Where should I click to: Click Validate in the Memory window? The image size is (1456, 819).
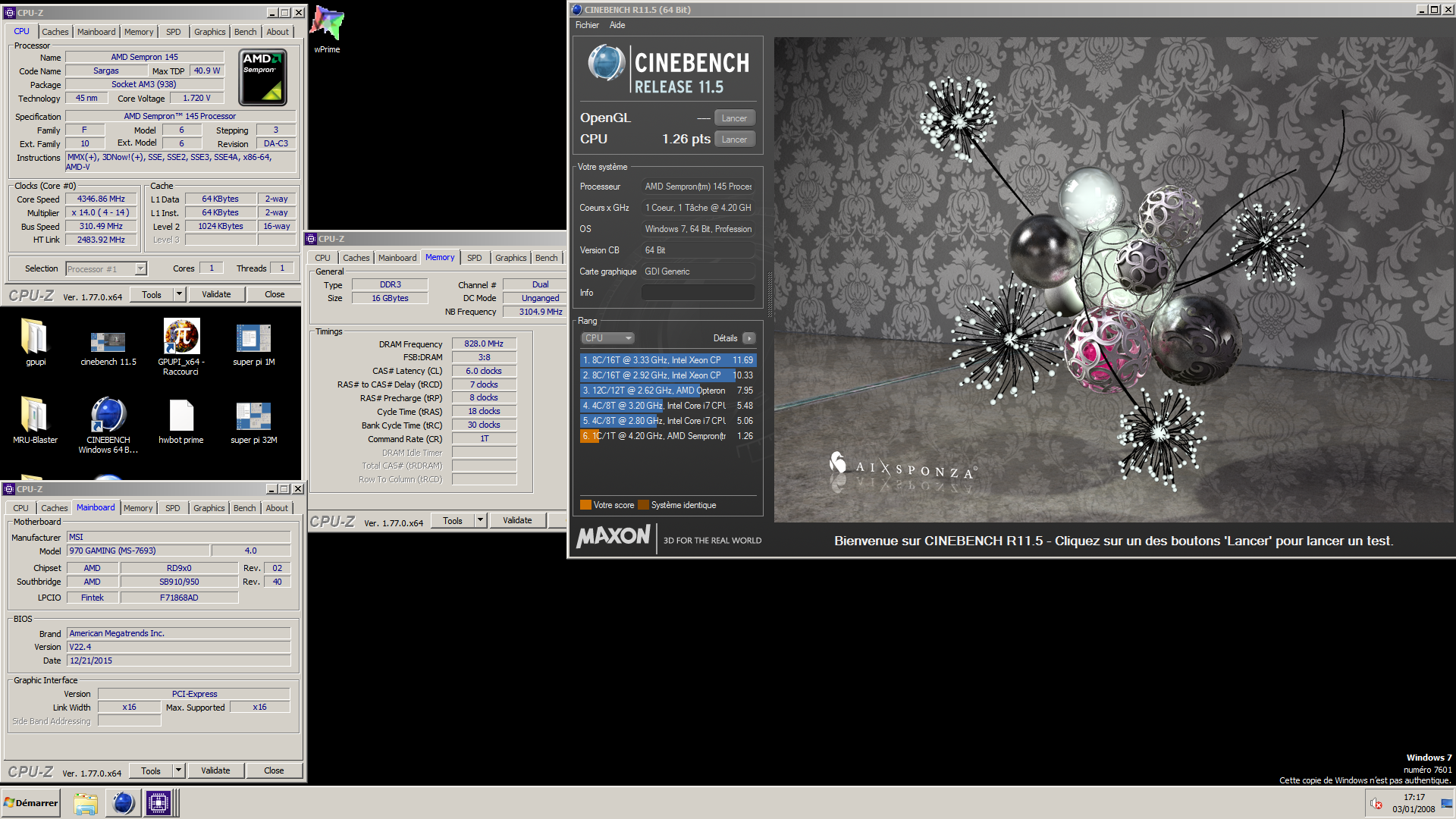pos(517,520)
